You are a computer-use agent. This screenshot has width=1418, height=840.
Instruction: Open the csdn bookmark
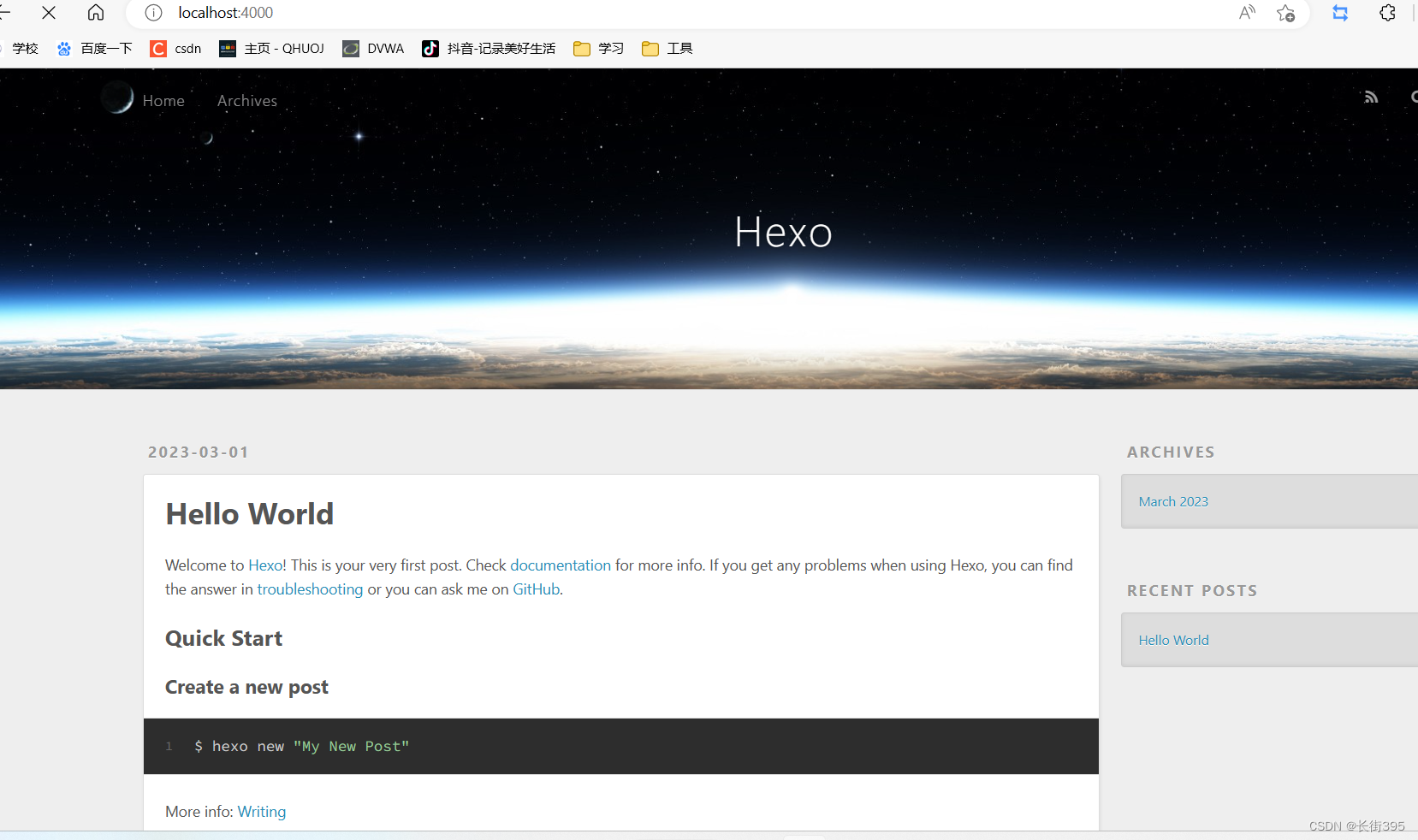click(x=175, y=49)
